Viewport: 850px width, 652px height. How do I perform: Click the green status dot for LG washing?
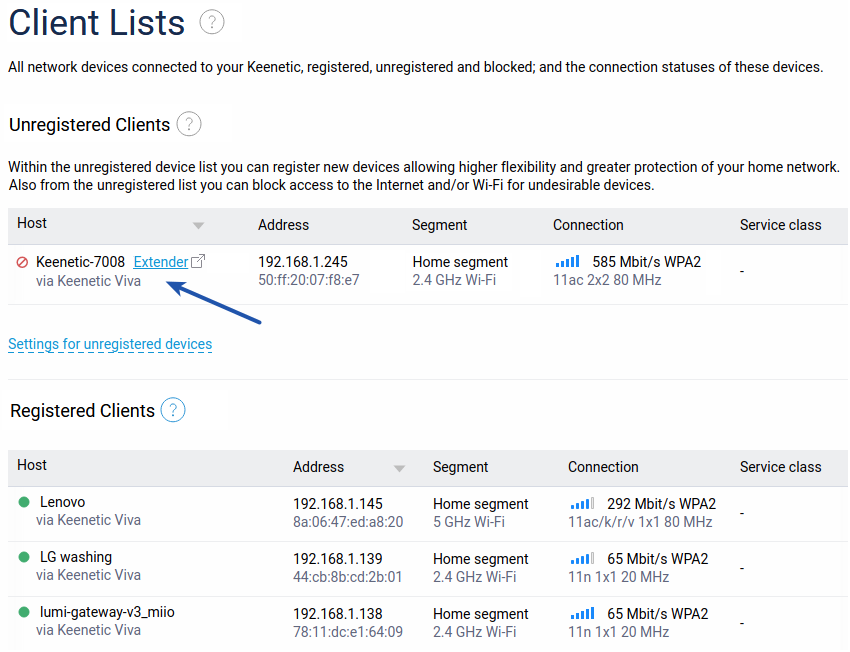point(24,557)
